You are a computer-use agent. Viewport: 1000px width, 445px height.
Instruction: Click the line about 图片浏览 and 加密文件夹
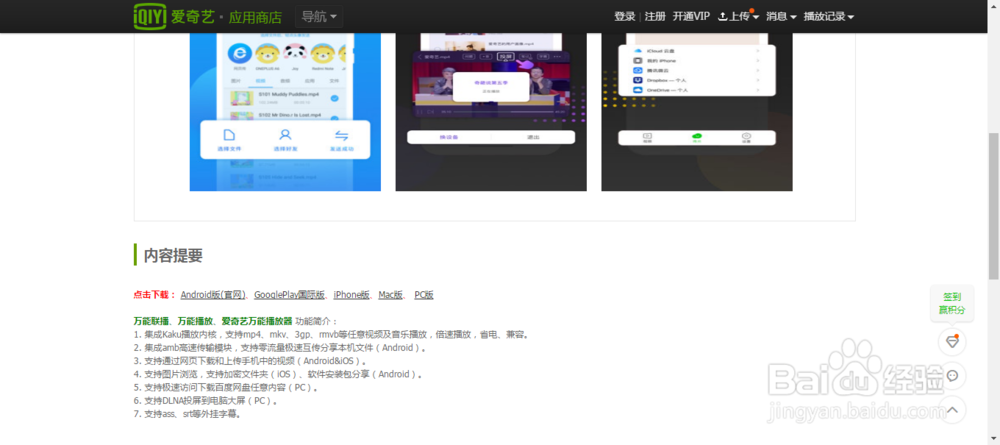point(278,374)
